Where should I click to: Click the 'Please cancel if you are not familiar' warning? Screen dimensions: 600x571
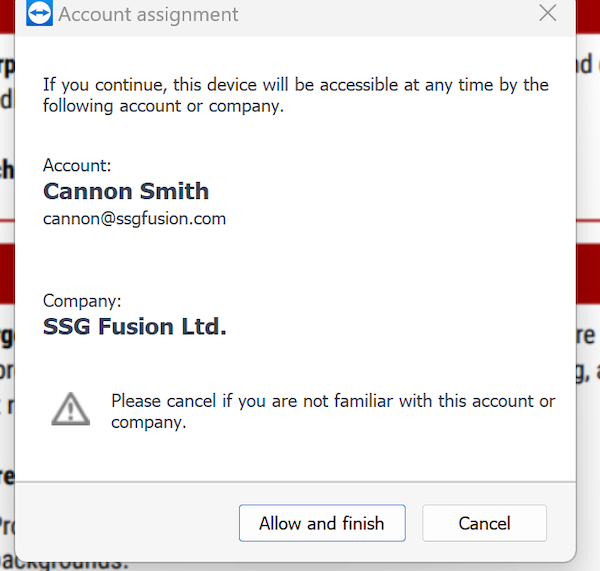point(333,411)
